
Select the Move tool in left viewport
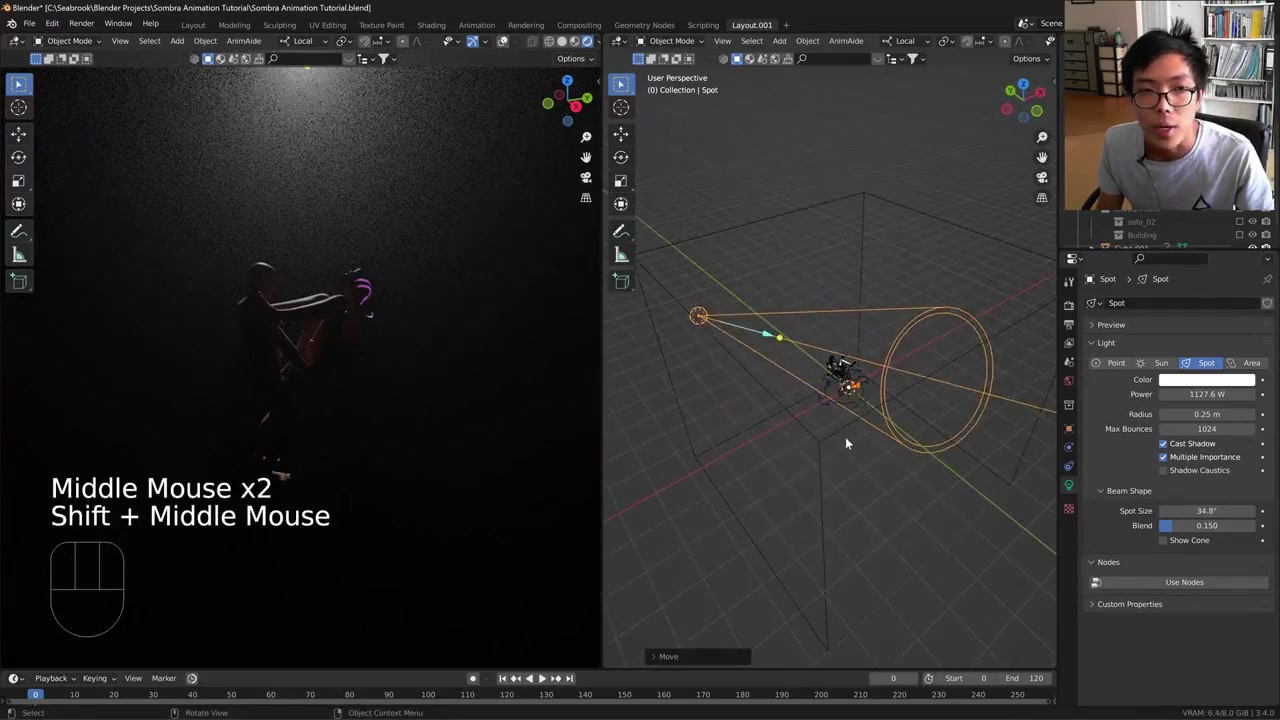point(19,133)
